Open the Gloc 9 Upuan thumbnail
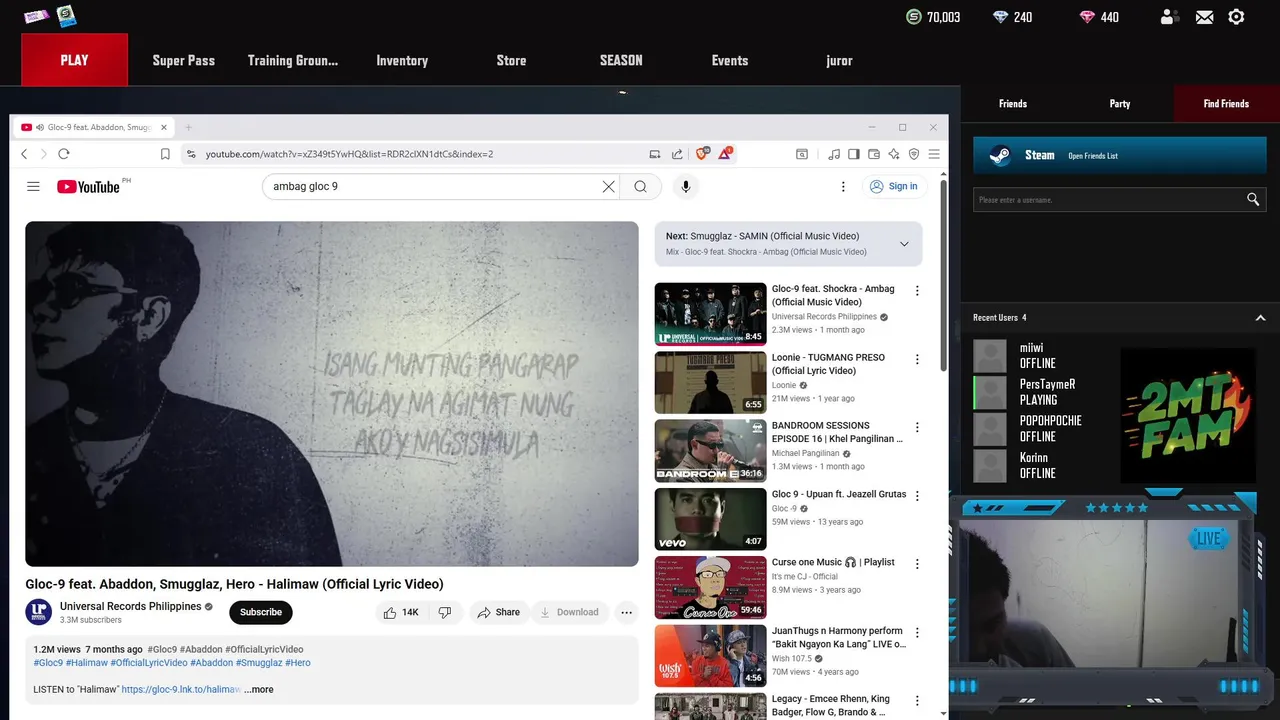 point(710,518)
